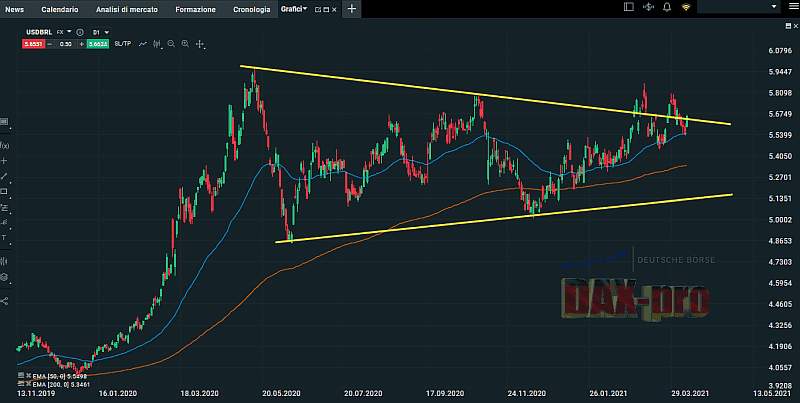Click the red sell price button
This screenshot has height=403, width=800.
point(33,44)
